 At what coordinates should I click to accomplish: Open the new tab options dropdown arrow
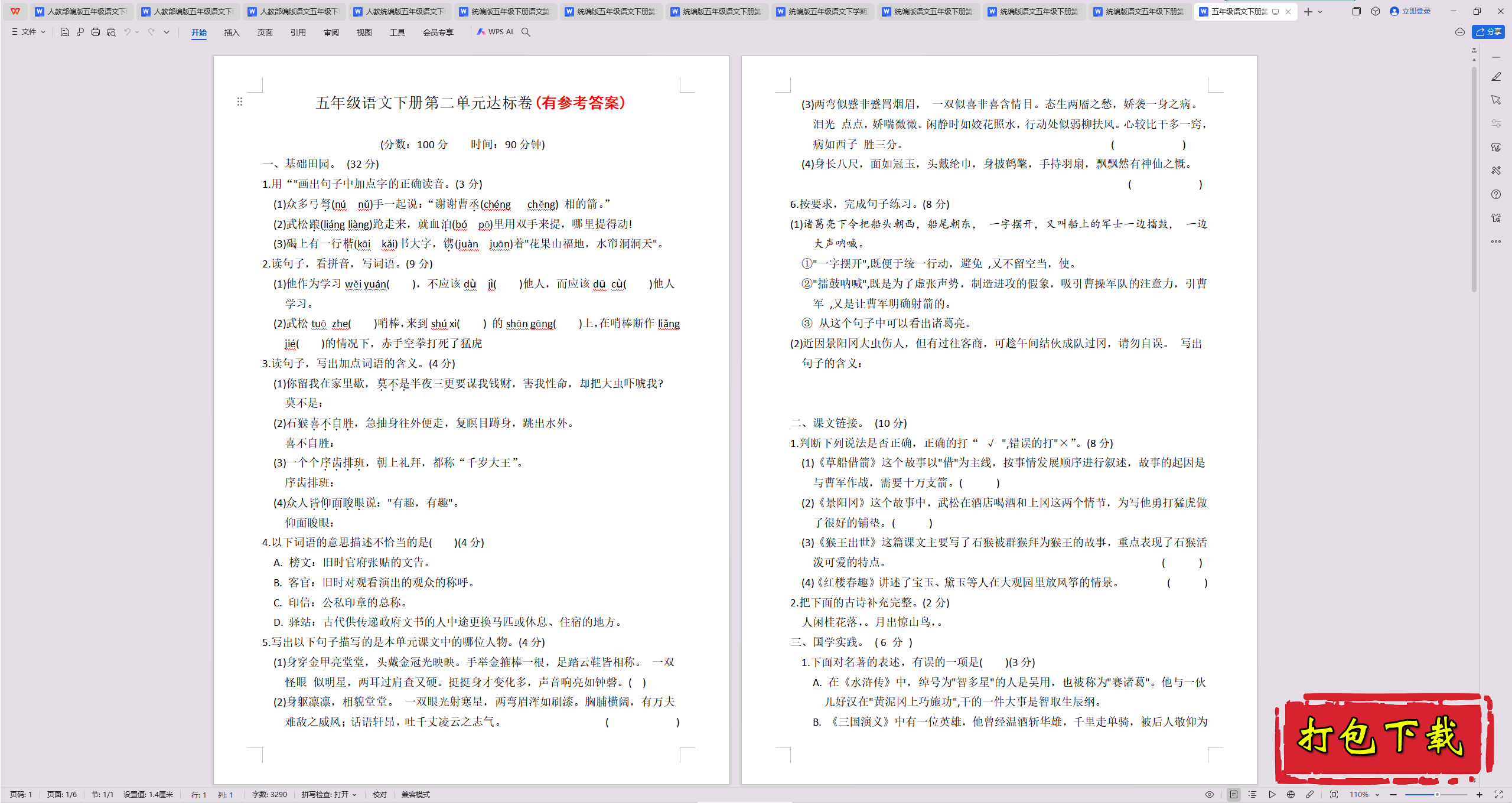(x=1321, y=11)
